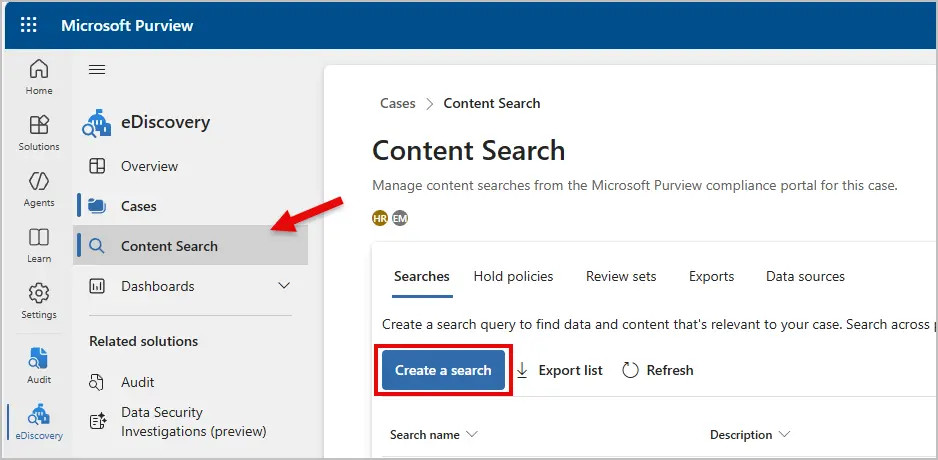Follow the Cases breadcrumb link
Viewport: 938px width, 460px height.
(398, 103)
